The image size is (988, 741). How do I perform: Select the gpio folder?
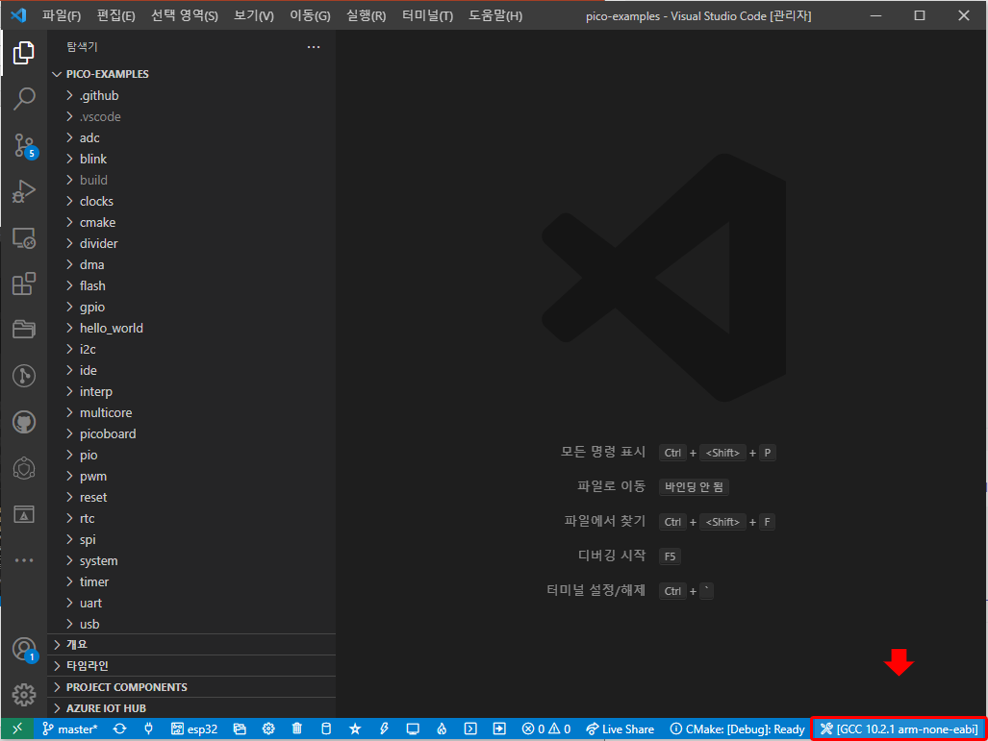pos(192,307)
